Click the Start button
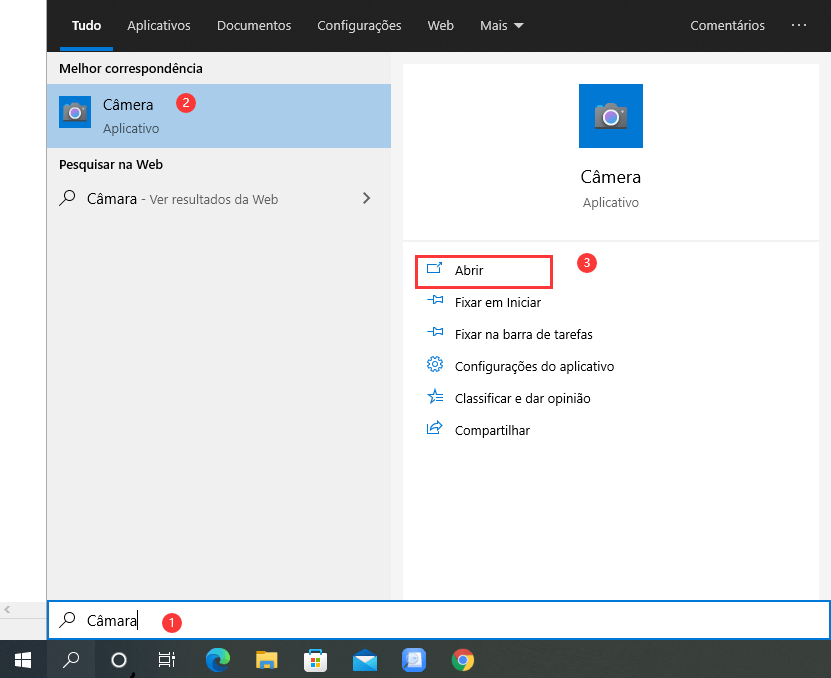The width and height of the screenshot is (831, 678). pos(22,660)
